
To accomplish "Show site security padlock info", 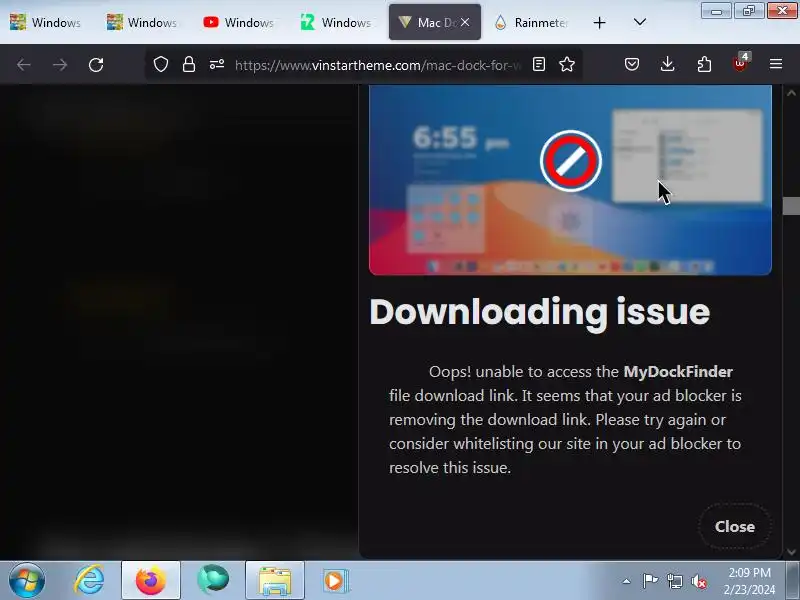I will coord(189,64).
